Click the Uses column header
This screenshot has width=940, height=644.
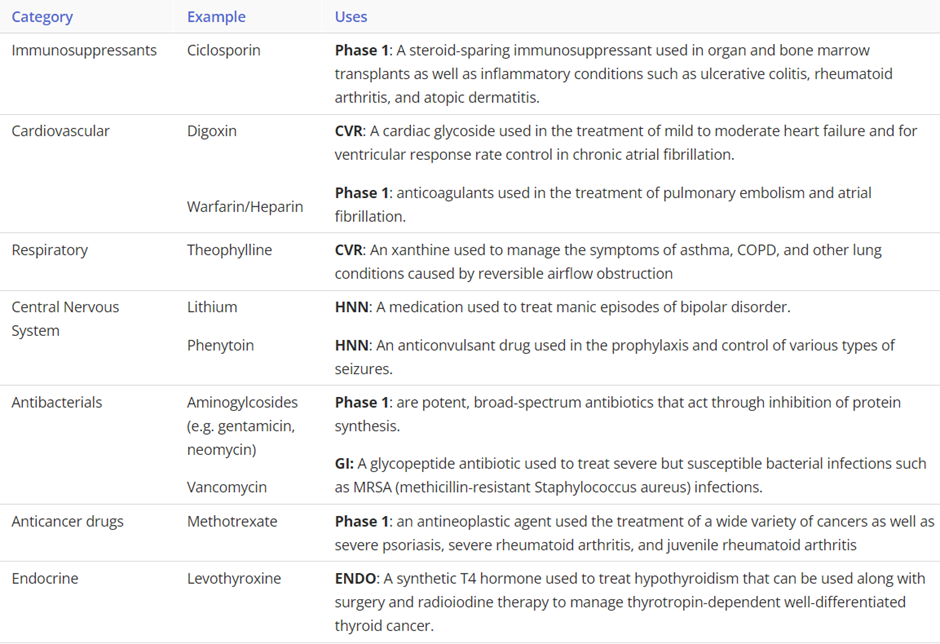(351, 17)
